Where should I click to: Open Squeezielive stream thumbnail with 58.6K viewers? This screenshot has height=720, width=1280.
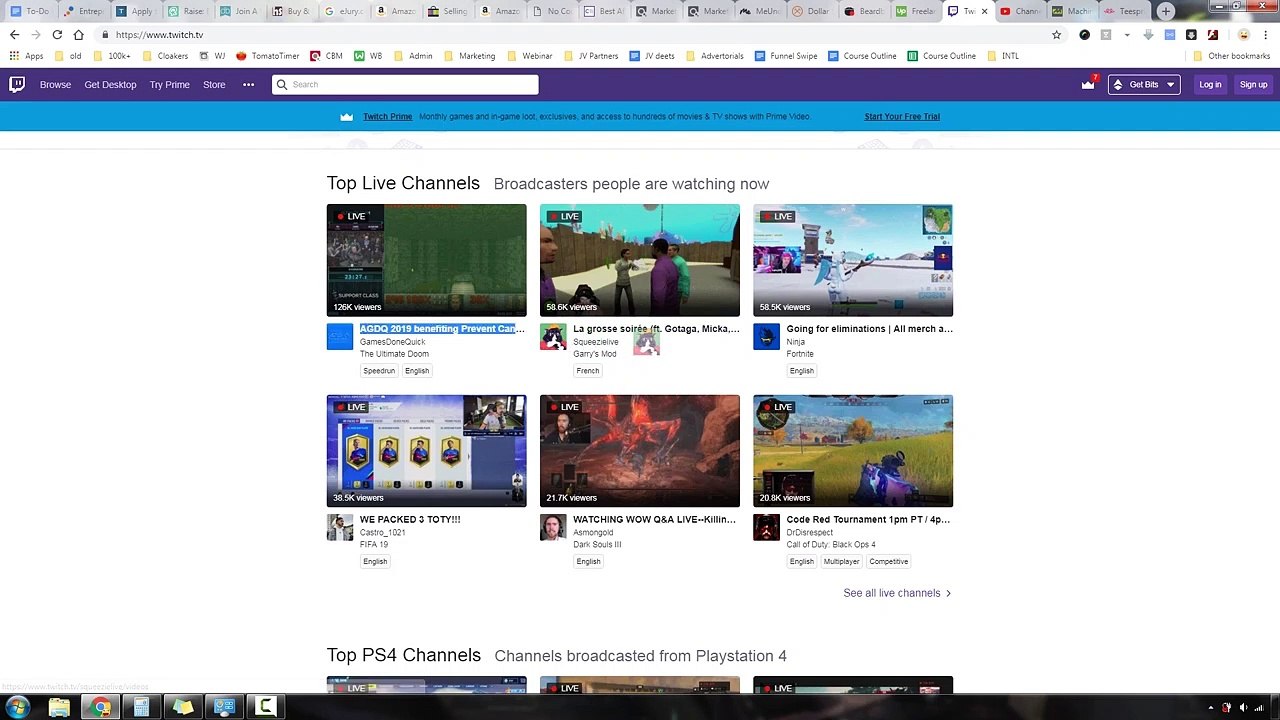640,260
